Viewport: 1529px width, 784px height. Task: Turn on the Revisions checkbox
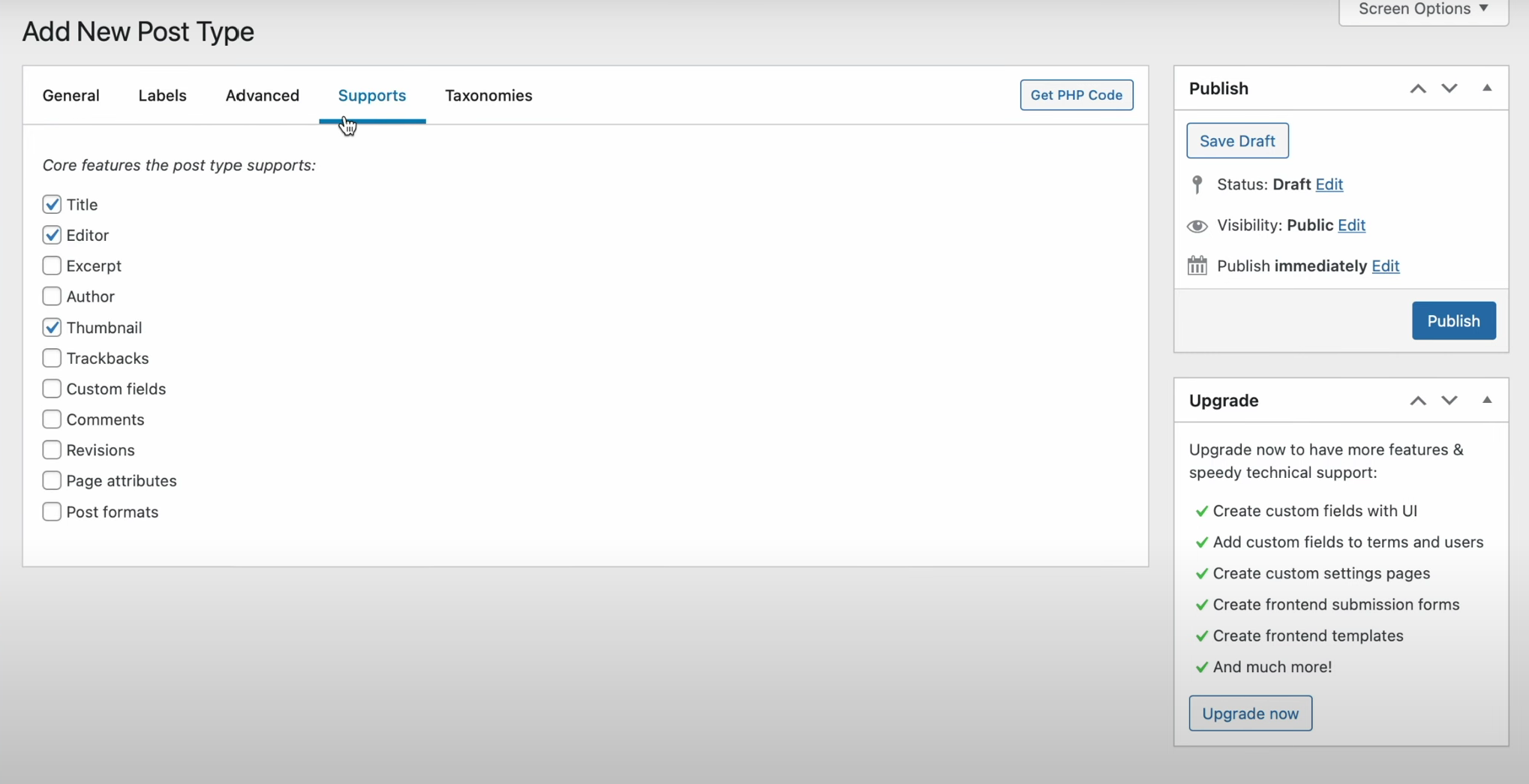[52, 450]
